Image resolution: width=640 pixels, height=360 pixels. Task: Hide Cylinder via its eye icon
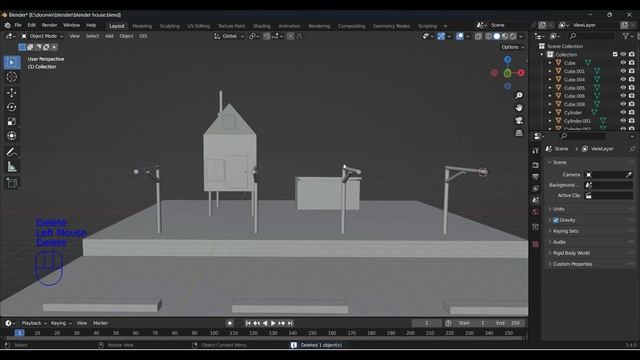[623, 112]
